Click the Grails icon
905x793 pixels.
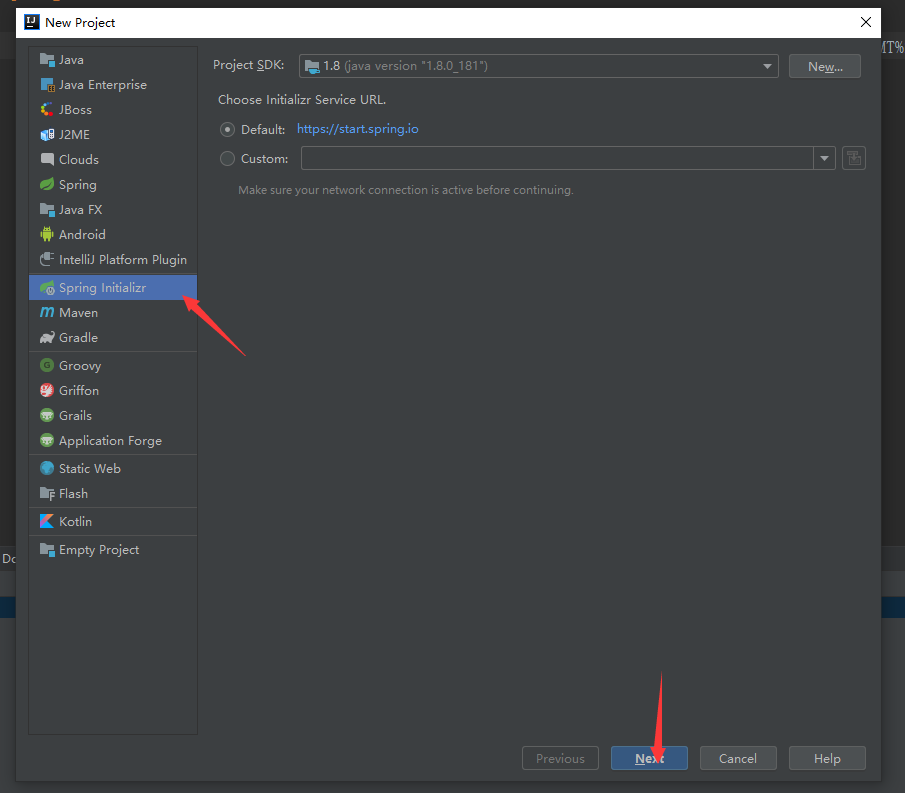[x=47, y=416]
